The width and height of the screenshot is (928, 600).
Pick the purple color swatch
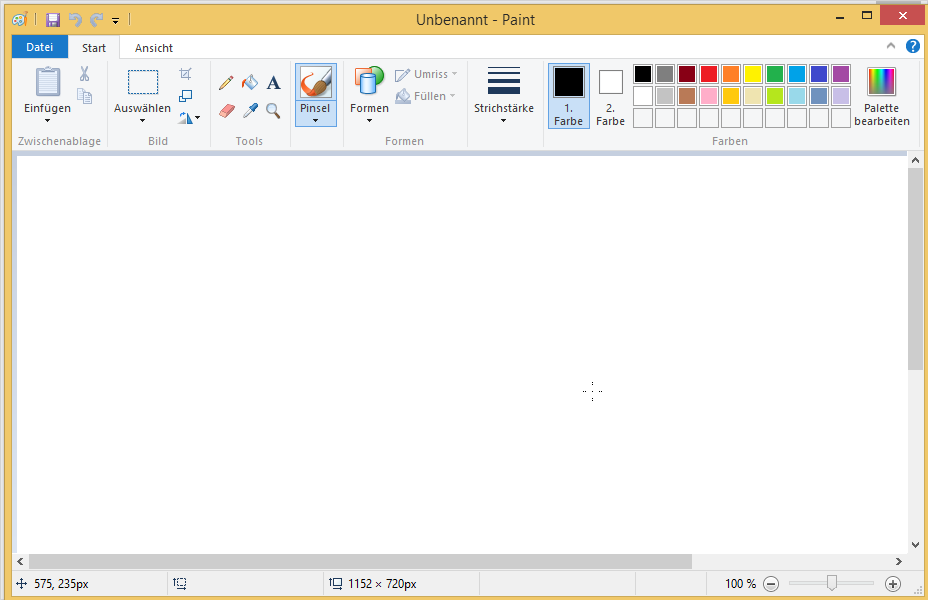point(840,74)
